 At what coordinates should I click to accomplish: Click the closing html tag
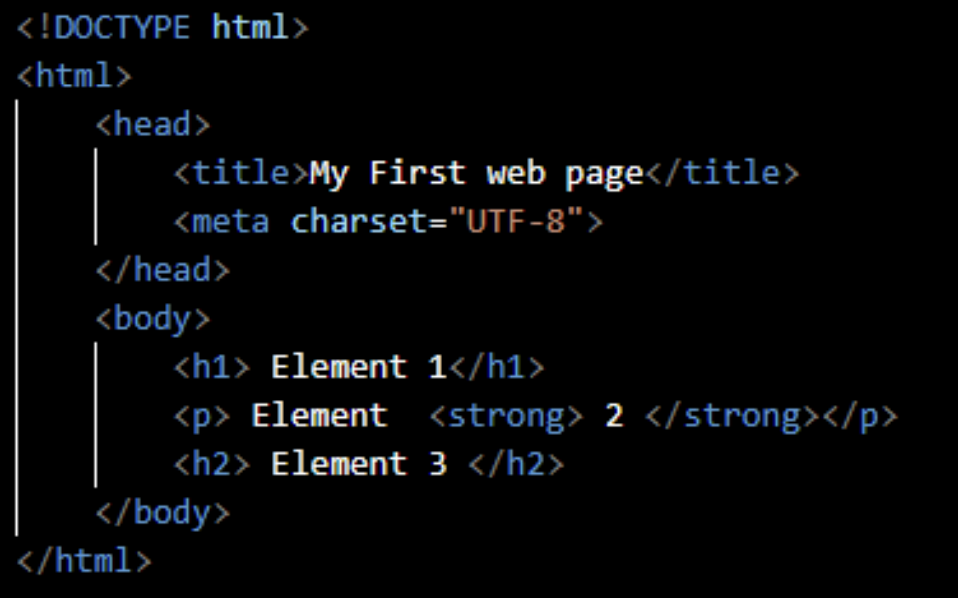[x=84, y=561]
